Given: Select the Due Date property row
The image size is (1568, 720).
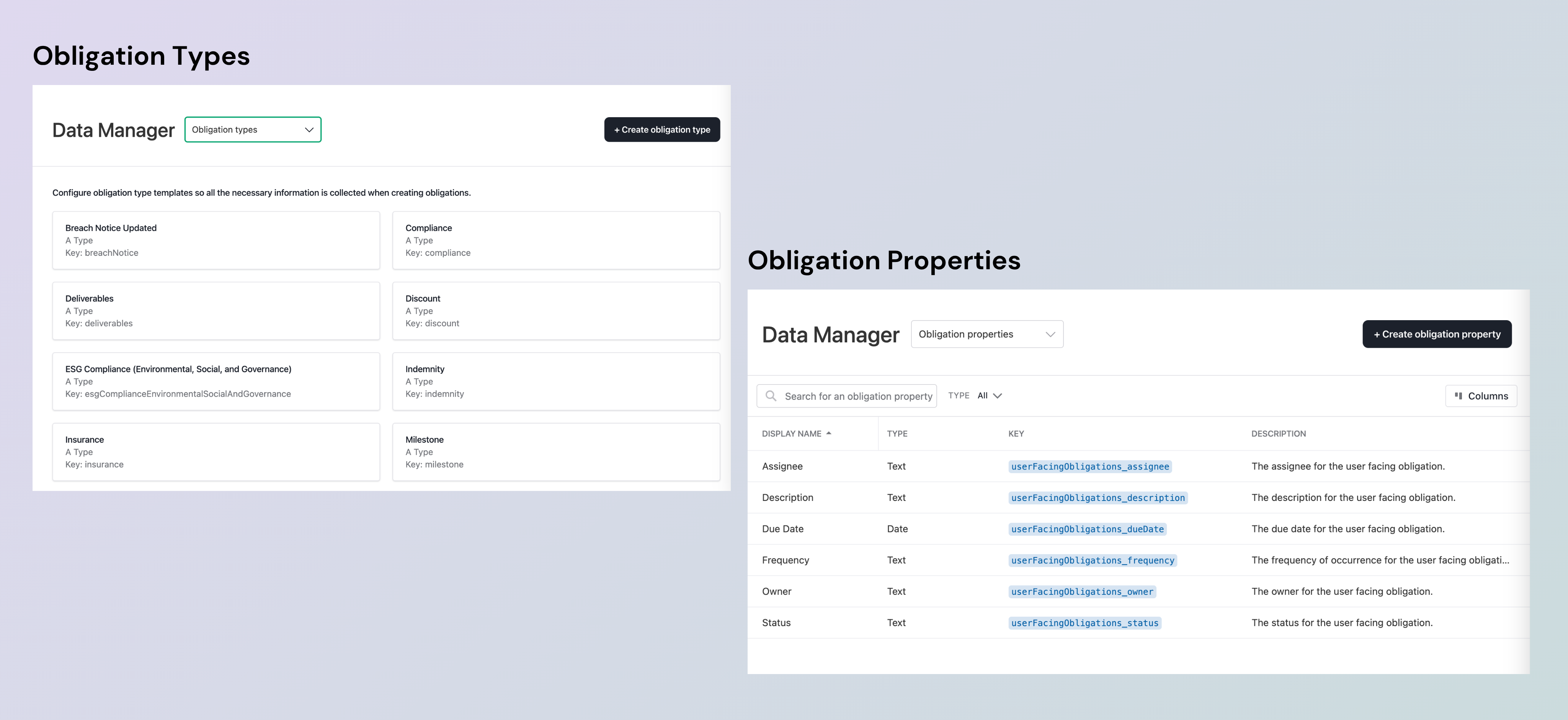Looking at the screenshot, I should 1138,529.
